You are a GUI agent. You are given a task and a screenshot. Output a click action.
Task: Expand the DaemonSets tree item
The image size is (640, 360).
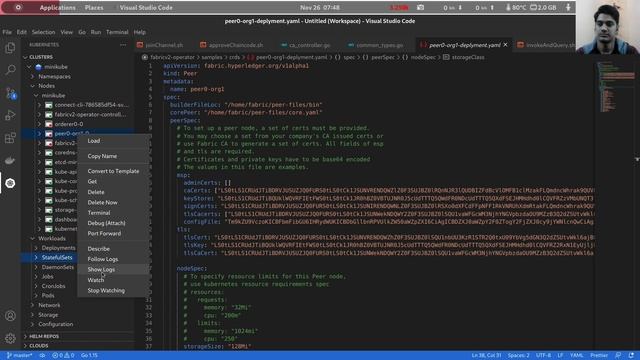pos(36,267)
